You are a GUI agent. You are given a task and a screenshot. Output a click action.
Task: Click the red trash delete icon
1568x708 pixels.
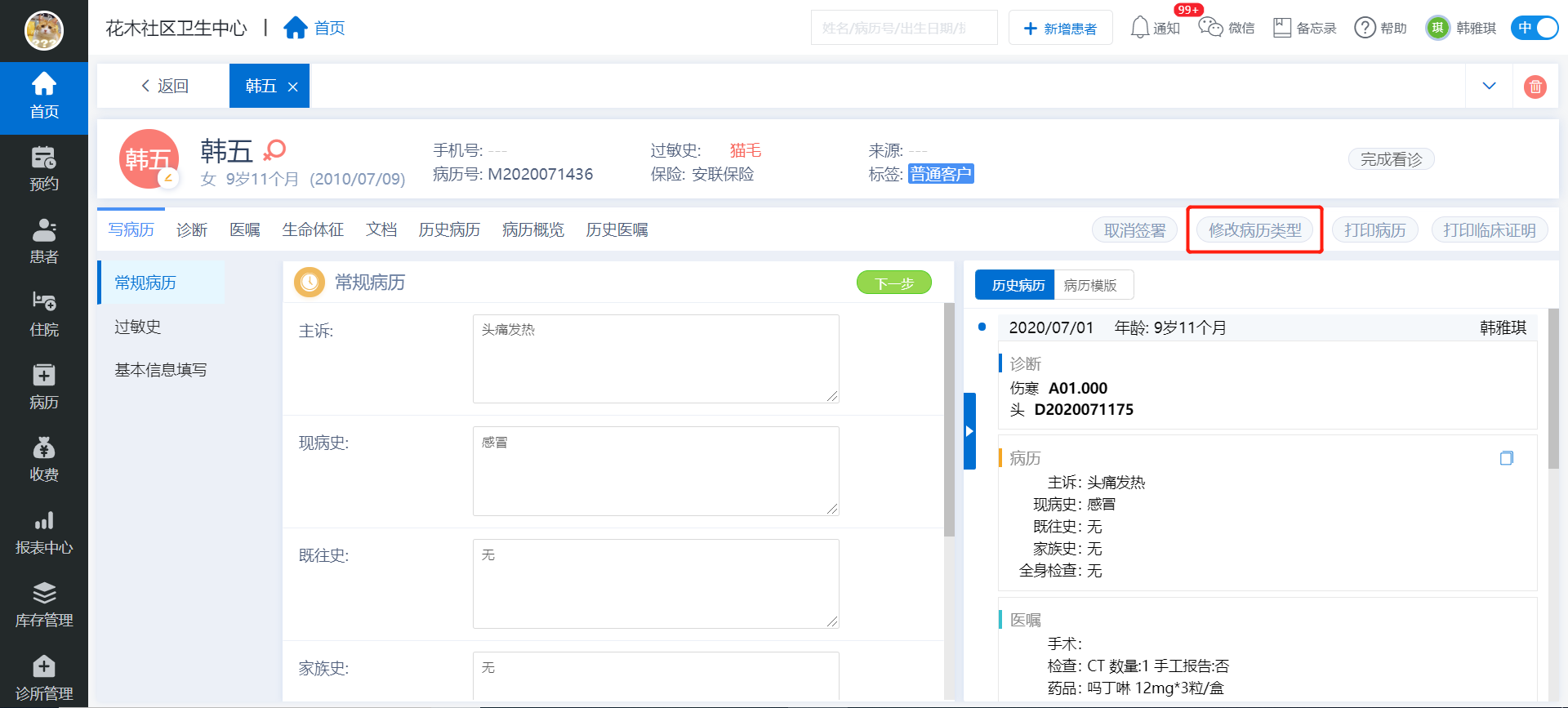[x=1535, y=86]
